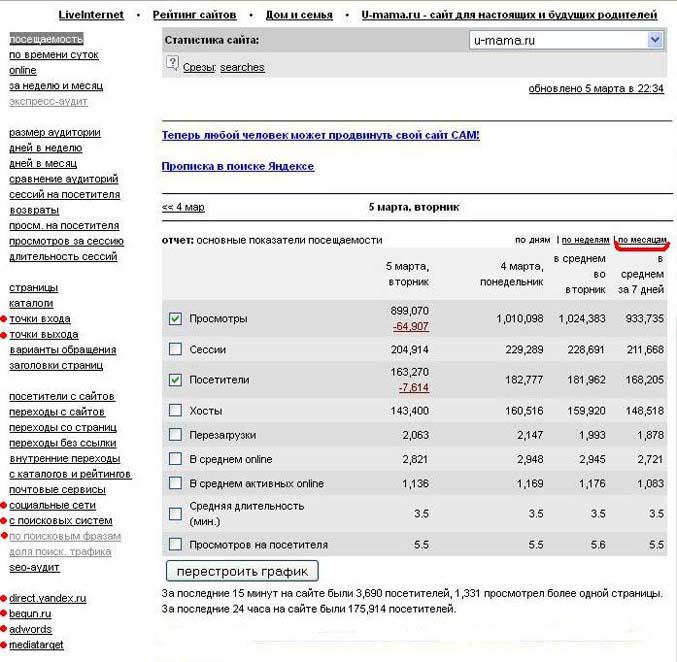Select посещаемость in the sidebar
This screenshot has height=662, width=677.
point(46,39)
